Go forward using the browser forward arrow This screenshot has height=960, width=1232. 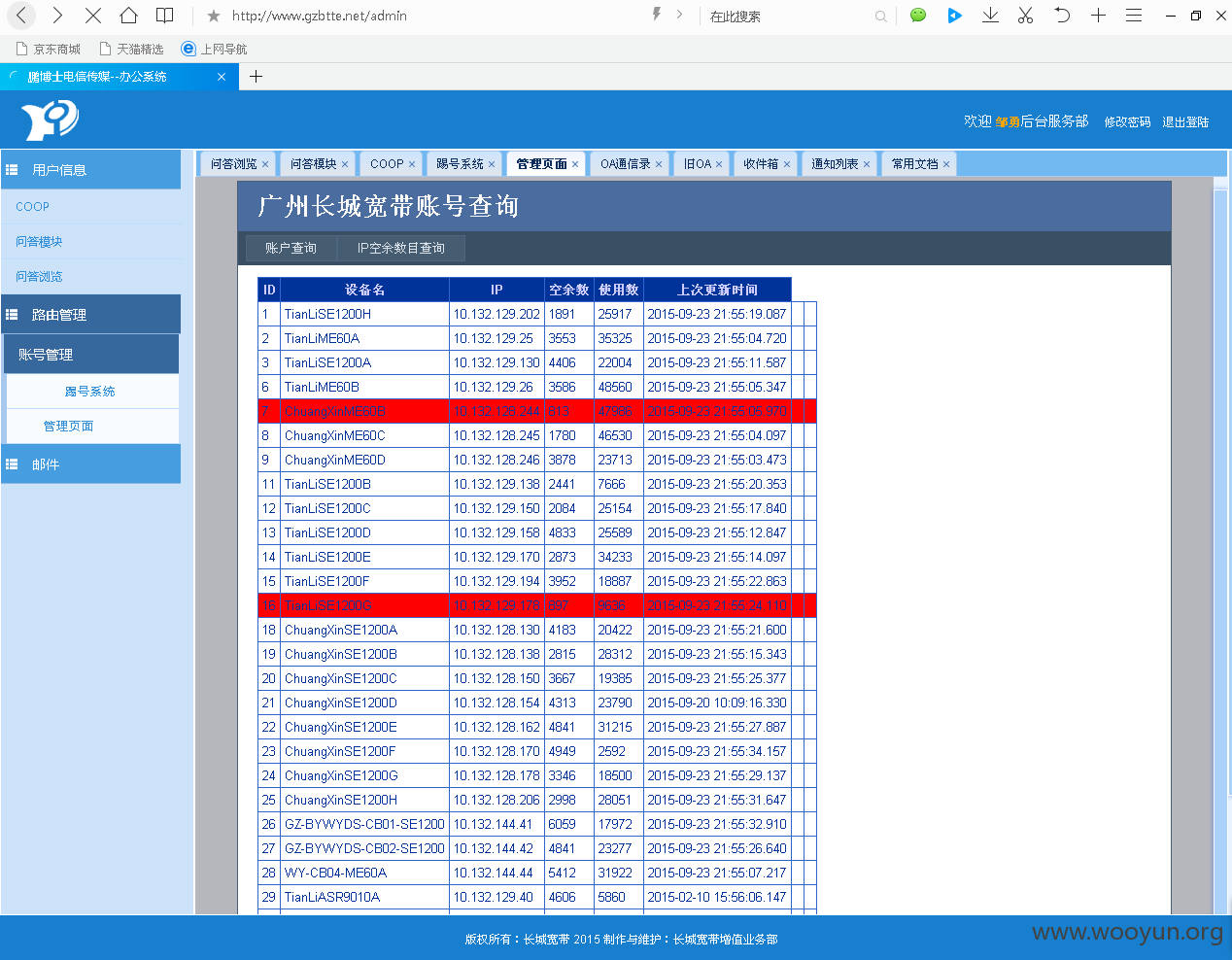[57, 16]
